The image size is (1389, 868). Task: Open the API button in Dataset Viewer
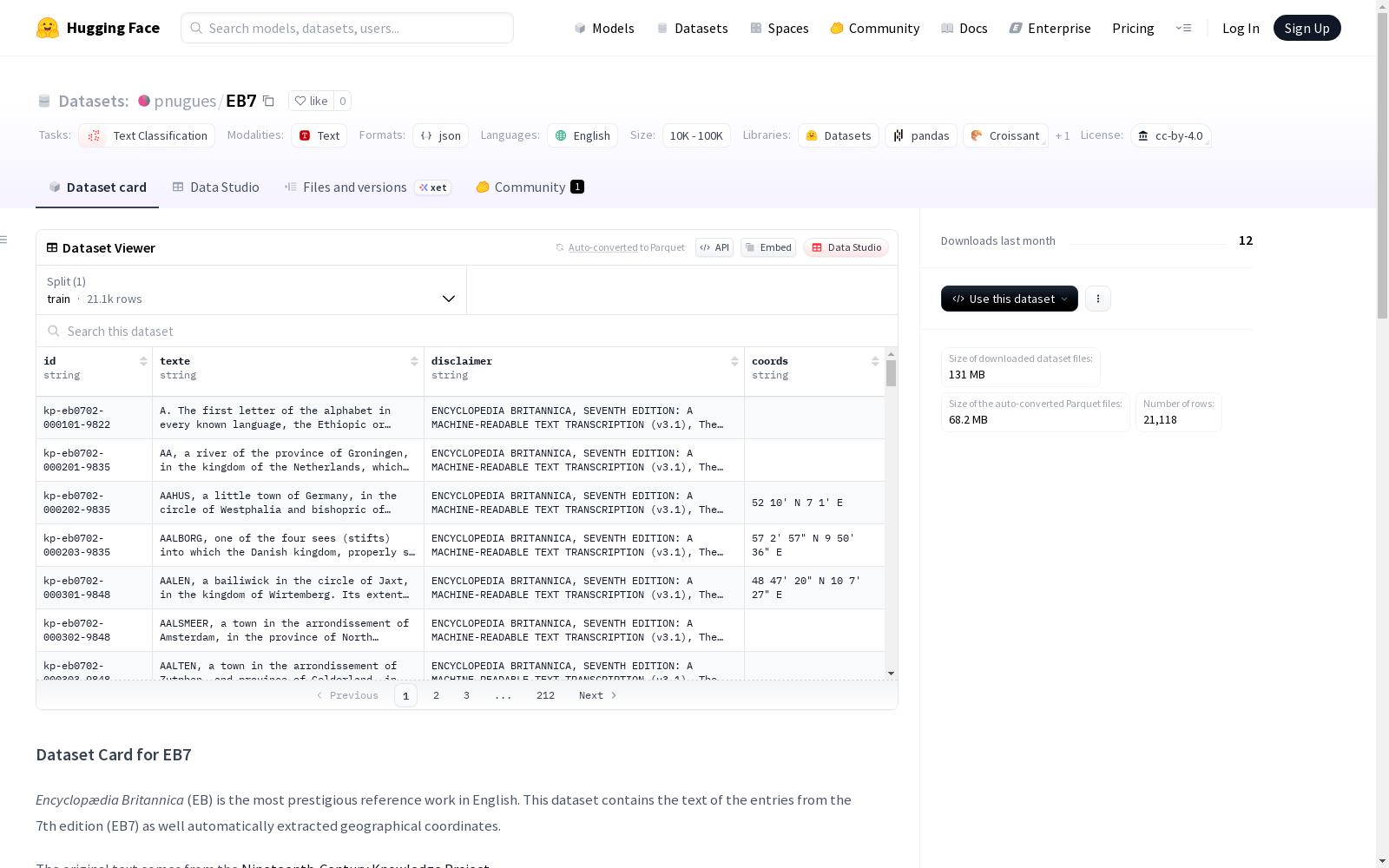pyautogui.click(x=714, y=247)
